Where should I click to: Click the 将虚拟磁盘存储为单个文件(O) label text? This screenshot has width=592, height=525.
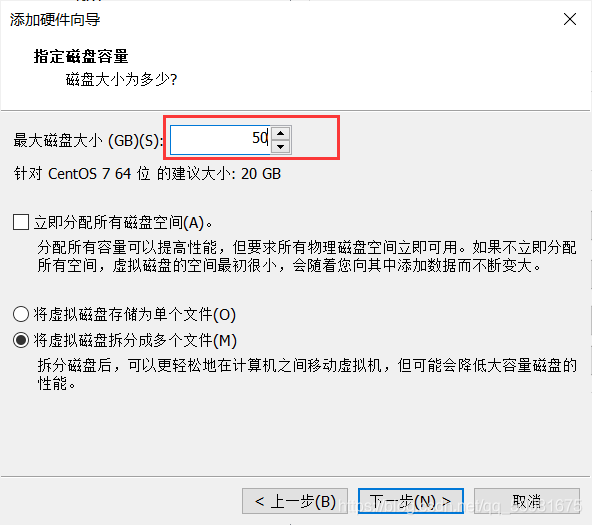click(x=135, y=314)
